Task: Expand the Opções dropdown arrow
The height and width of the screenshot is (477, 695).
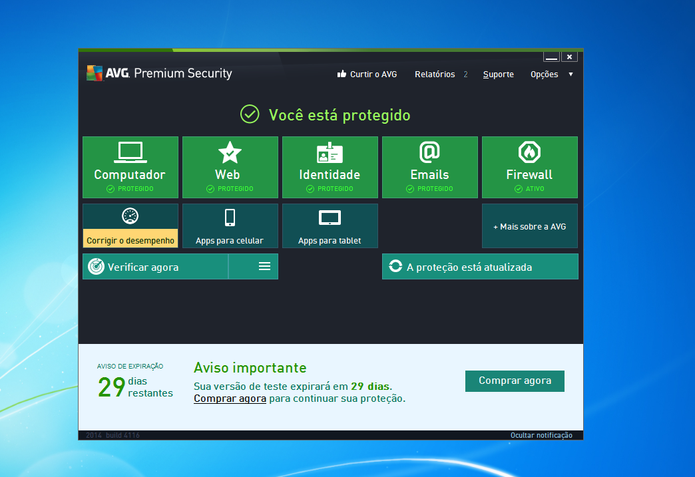Action: point(571,74)
